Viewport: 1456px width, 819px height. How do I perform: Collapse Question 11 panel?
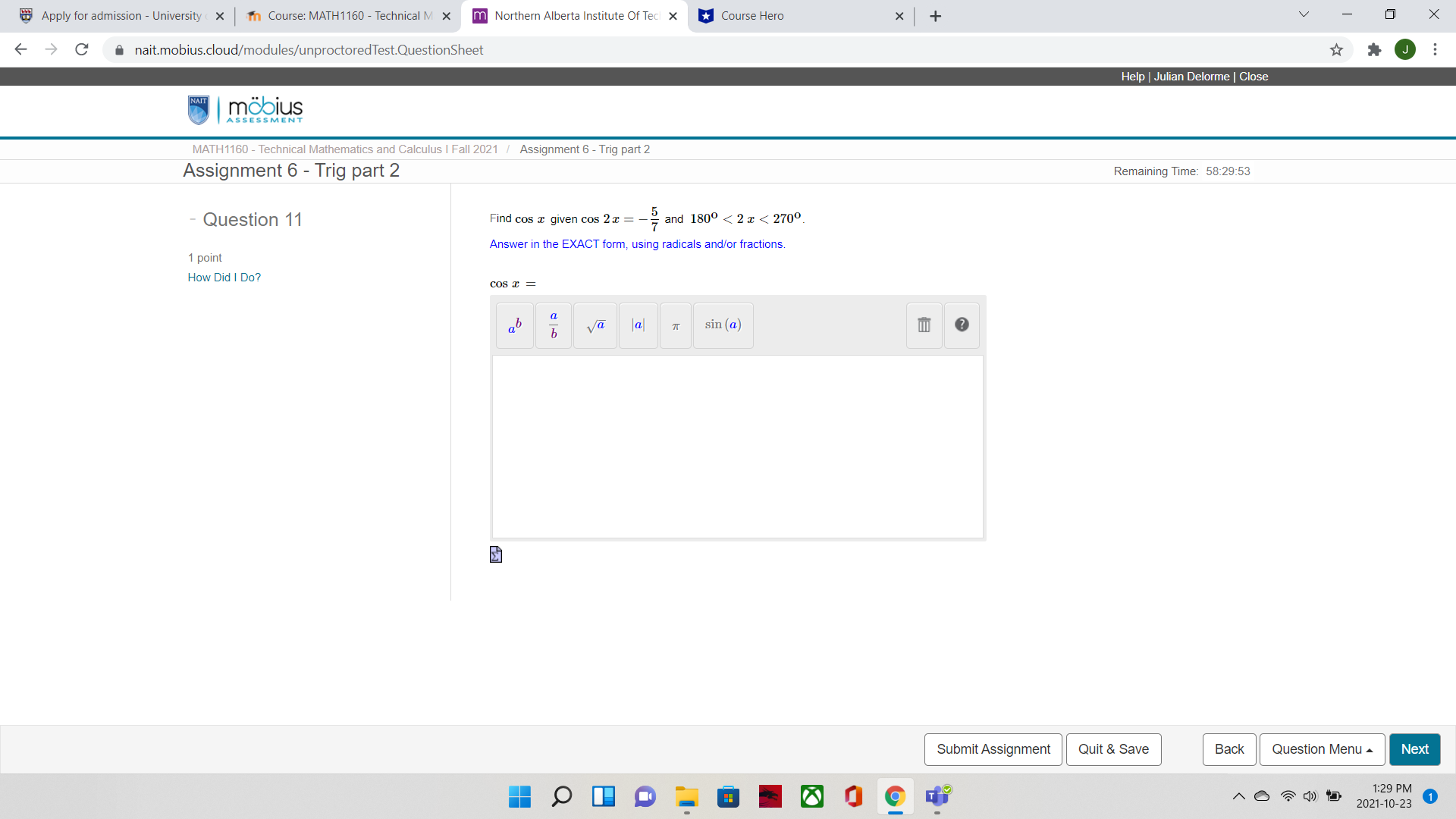tap(193, 219)
